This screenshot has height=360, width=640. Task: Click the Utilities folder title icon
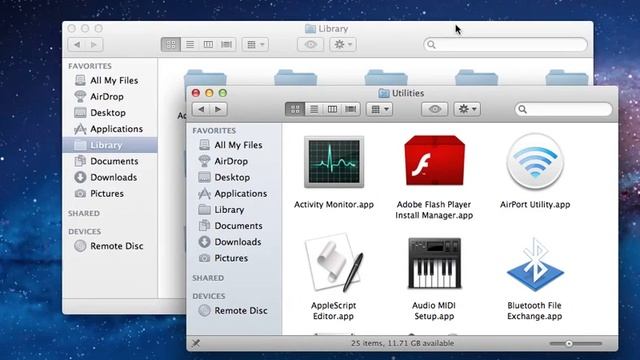tap(384, 93)
